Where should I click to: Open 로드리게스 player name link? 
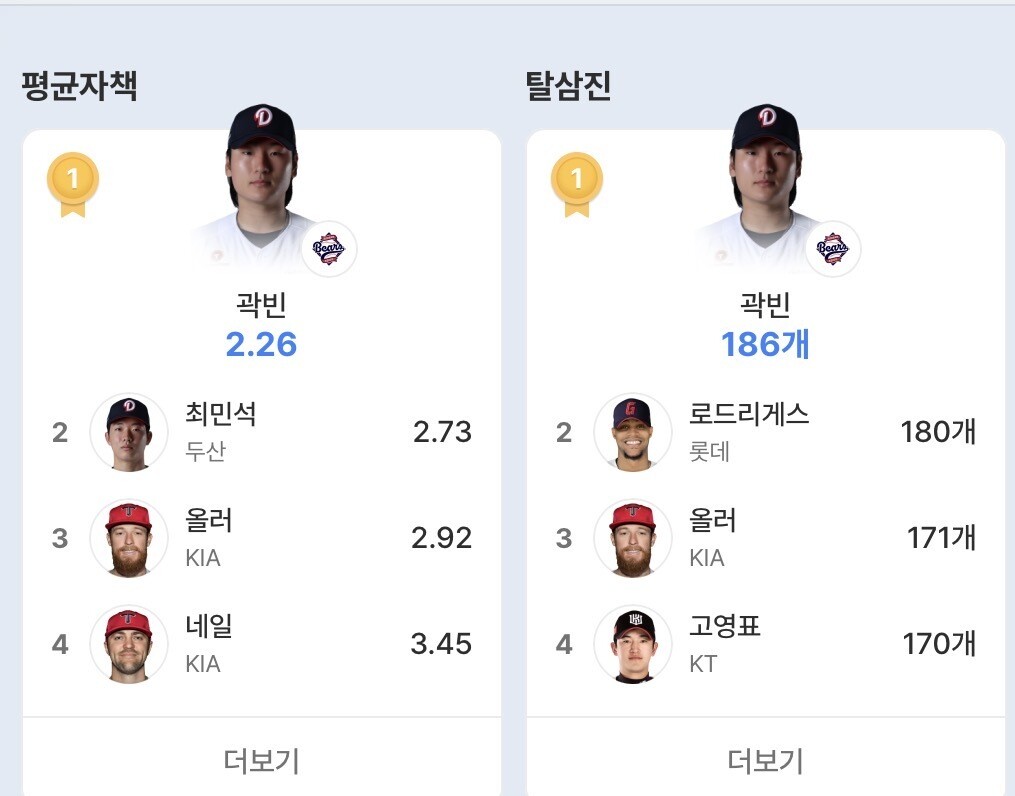coord(749,414)
